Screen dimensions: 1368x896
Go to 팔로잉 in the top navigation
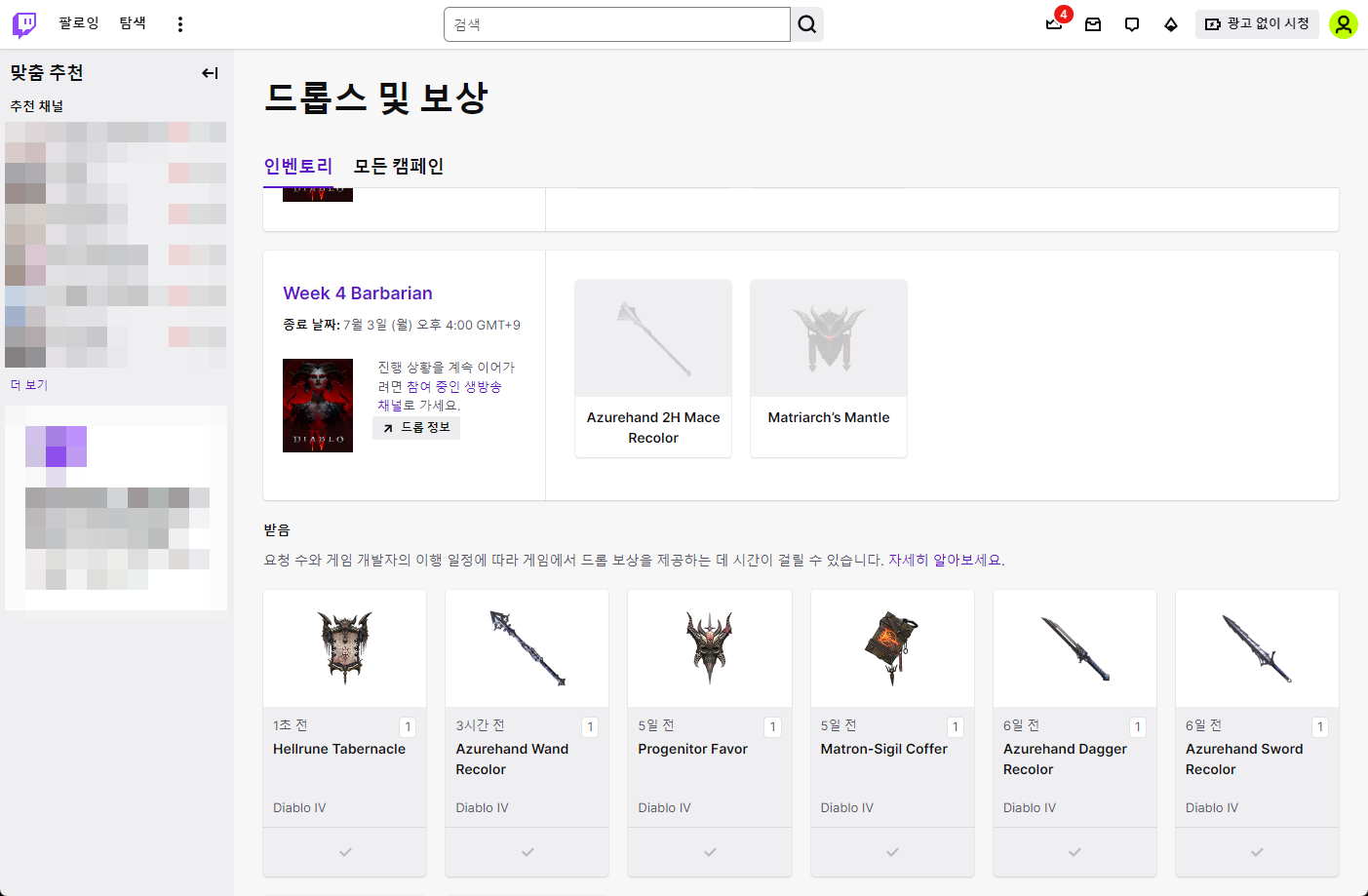pos(79,23)
